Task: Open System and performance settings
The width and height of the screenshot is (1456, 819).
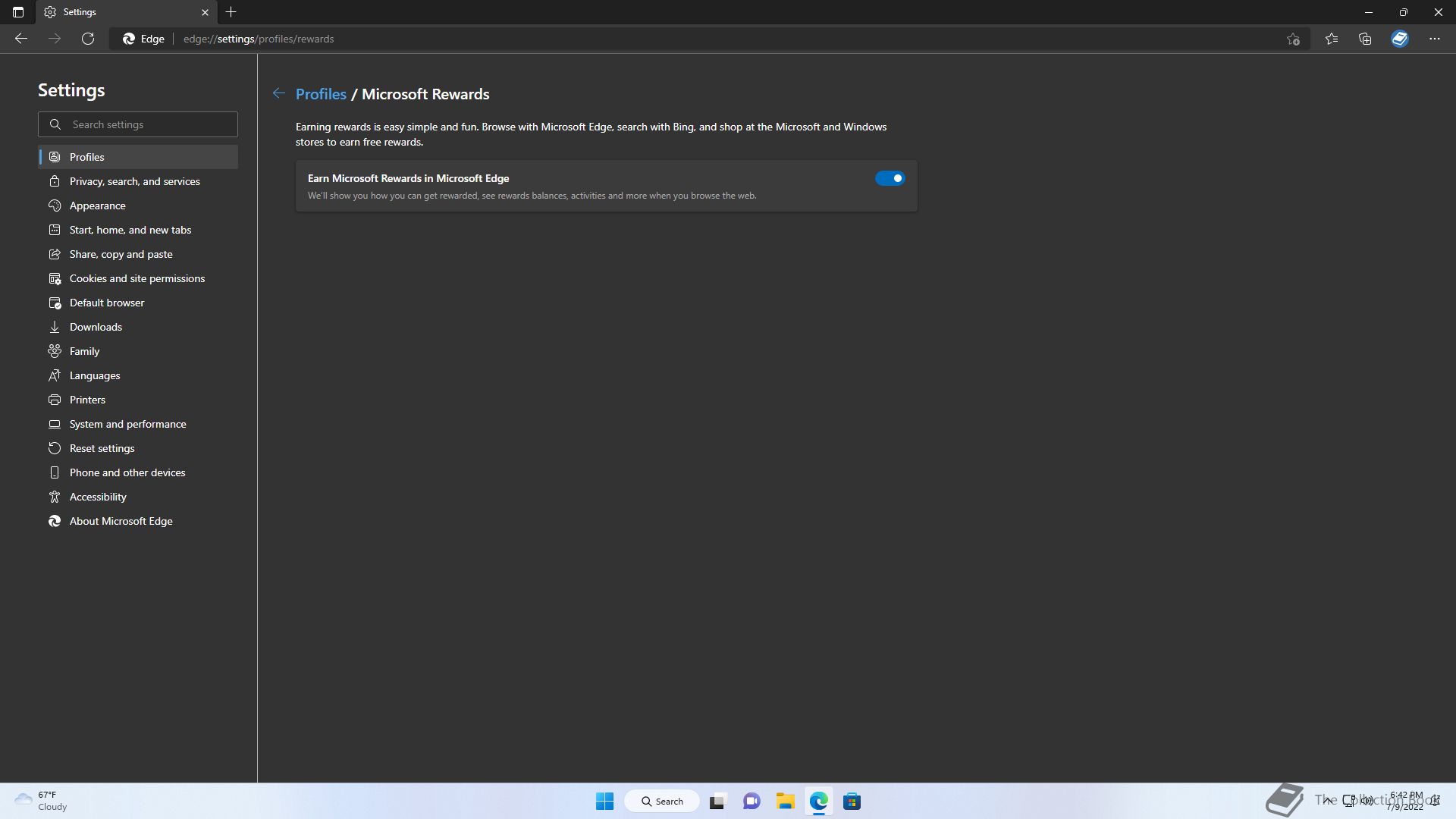Action: coord(138,424)
